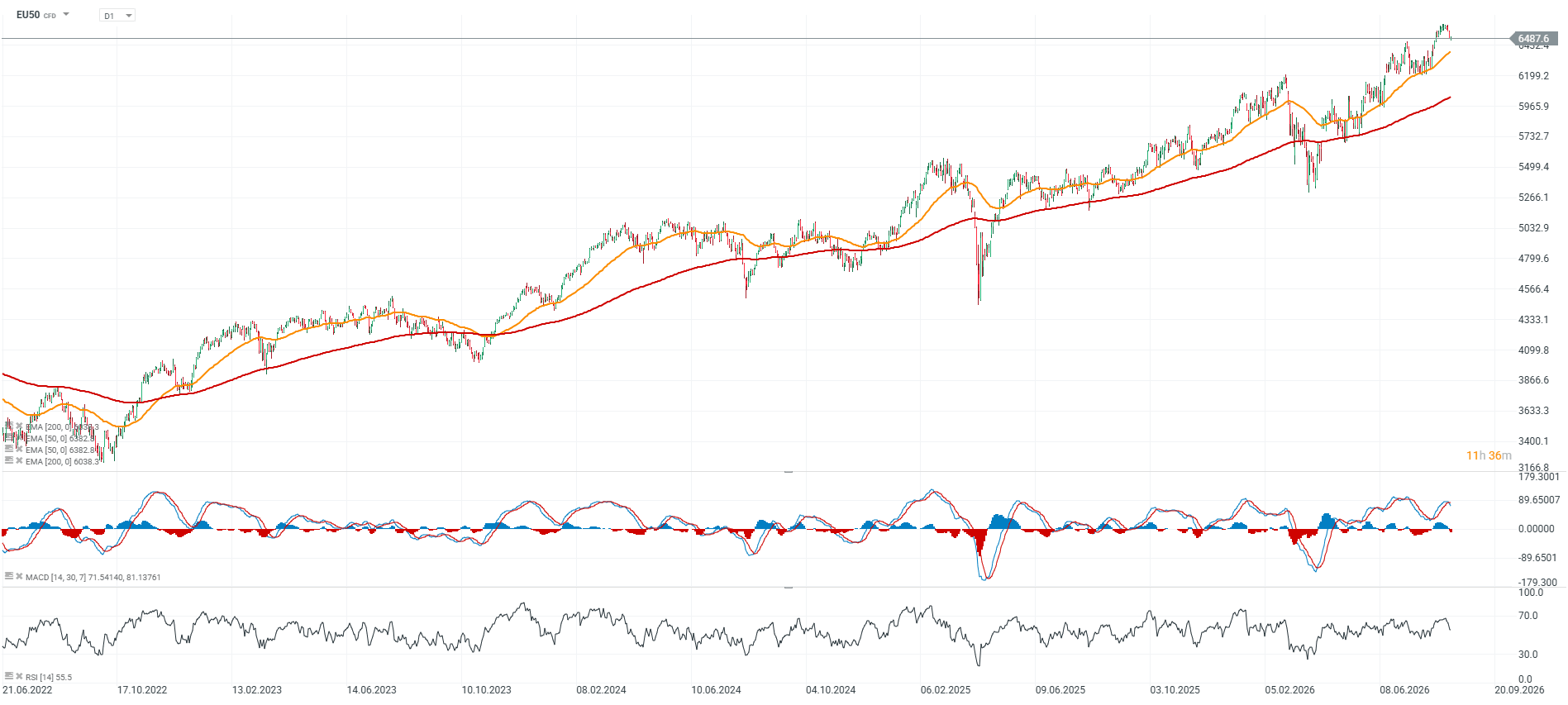This screenshot has width=1568, height=705.
Task: Click the 10.10.2023 date label
Action: click(x=487, y=690)
